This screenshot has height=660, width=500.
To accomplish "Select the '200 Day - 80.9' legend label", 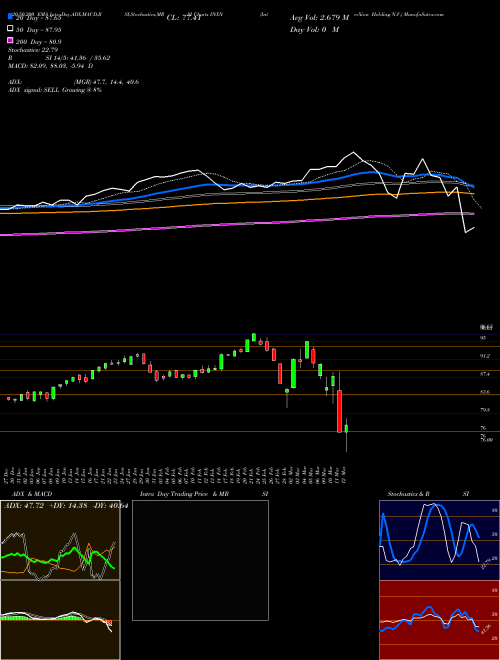I will coord(38,41).
